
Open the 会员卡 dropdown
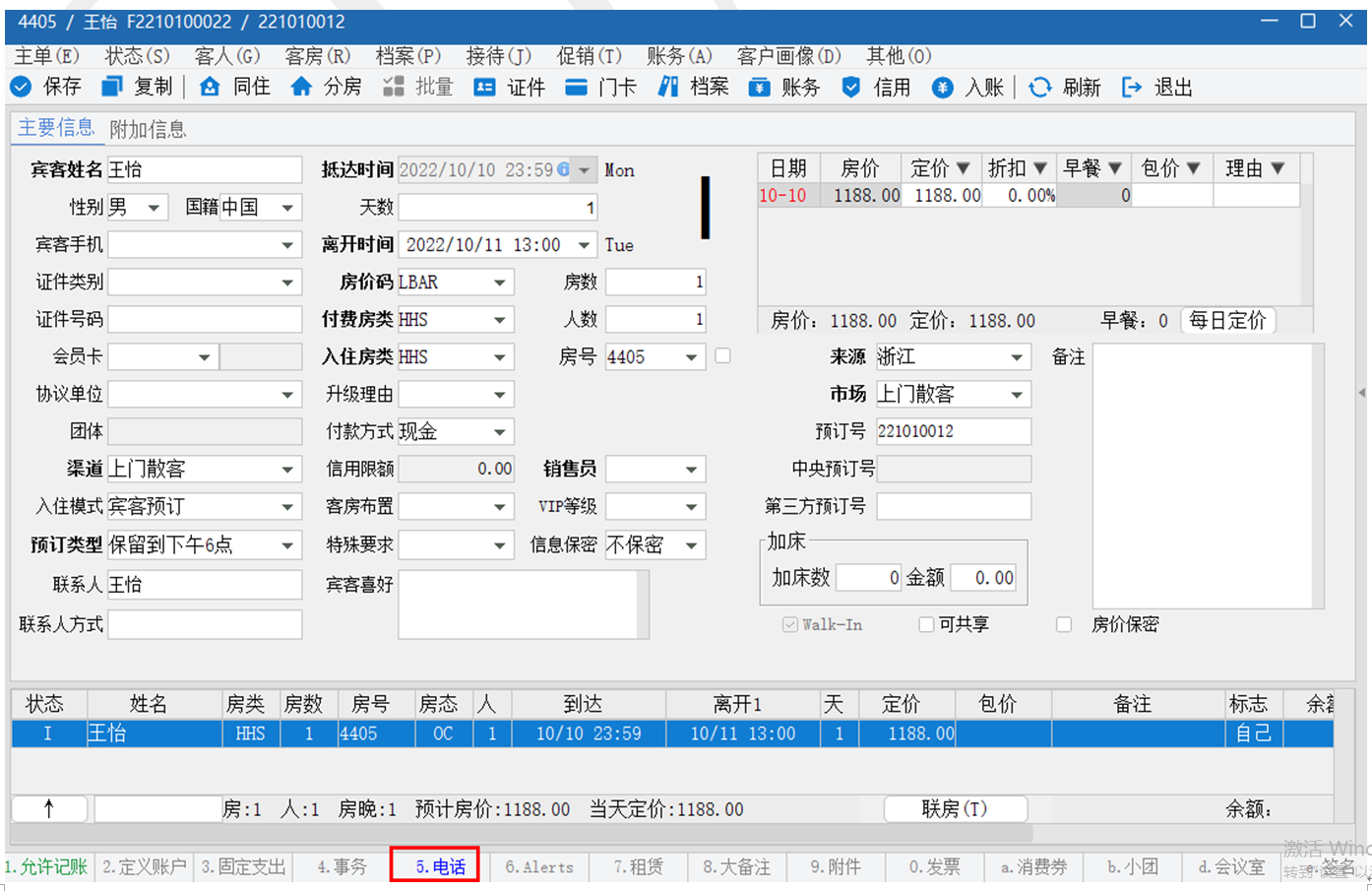tap(204, 356)
